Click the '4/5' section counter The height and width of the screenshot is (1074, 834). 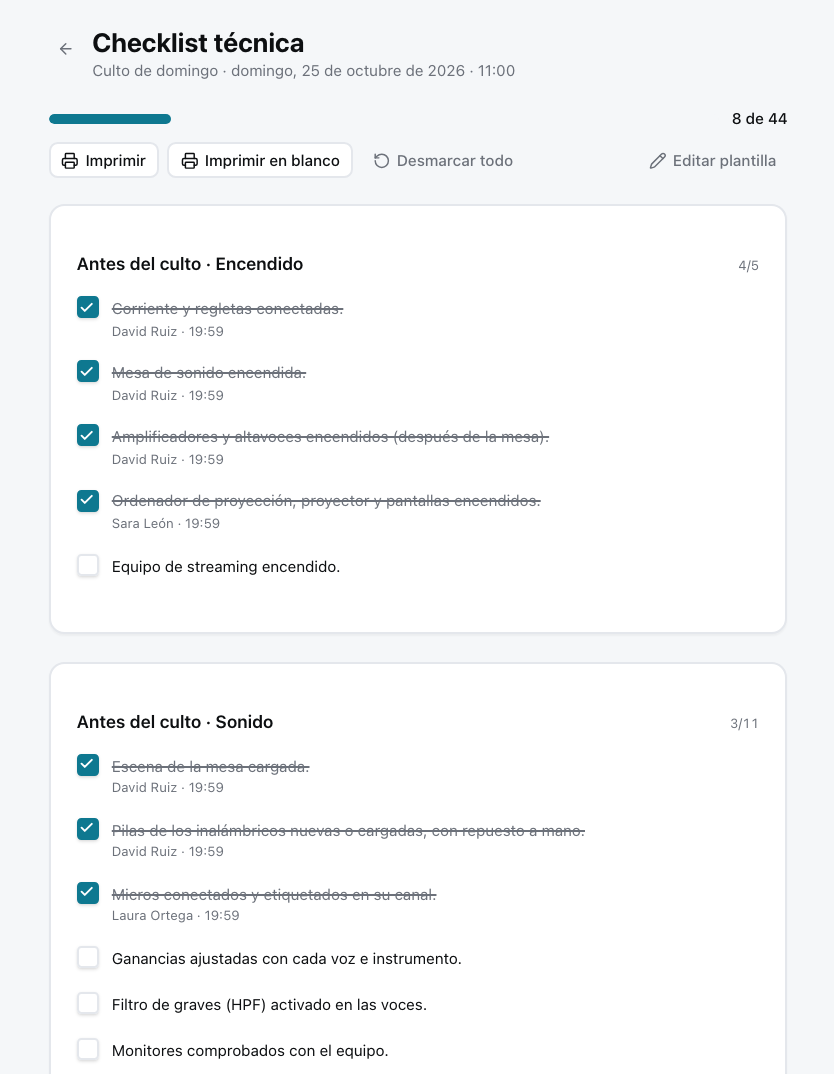[x=748, y=266]
